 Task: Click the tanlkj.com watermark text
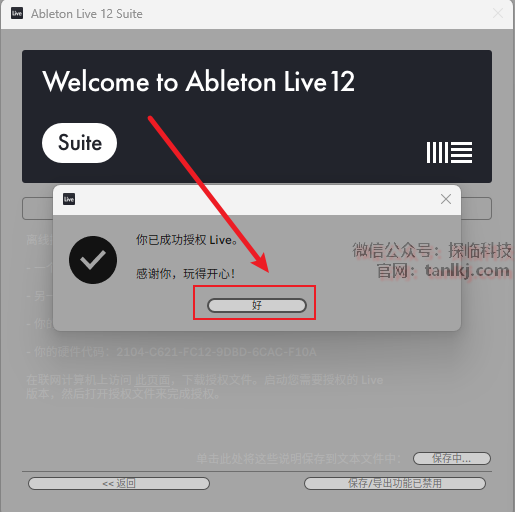(467, 270)
